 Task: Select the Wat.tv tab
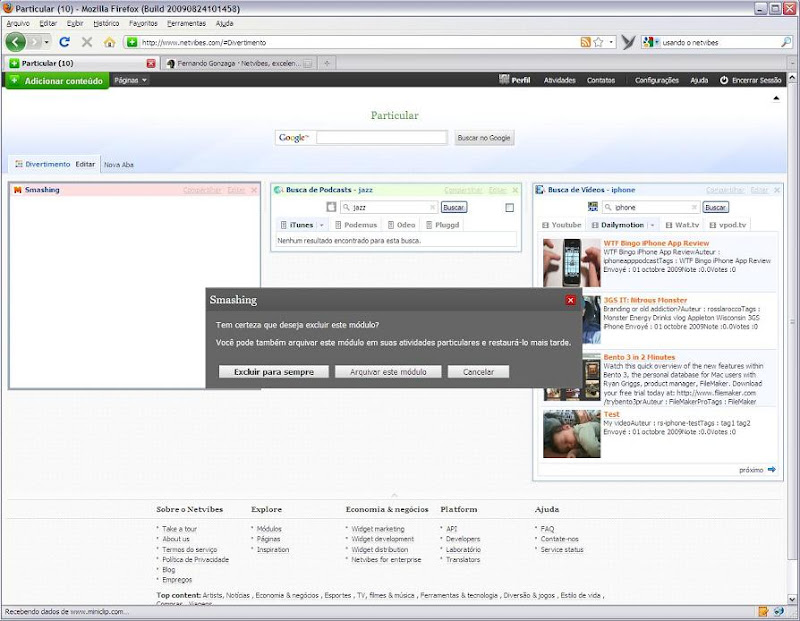pos(683,225)
